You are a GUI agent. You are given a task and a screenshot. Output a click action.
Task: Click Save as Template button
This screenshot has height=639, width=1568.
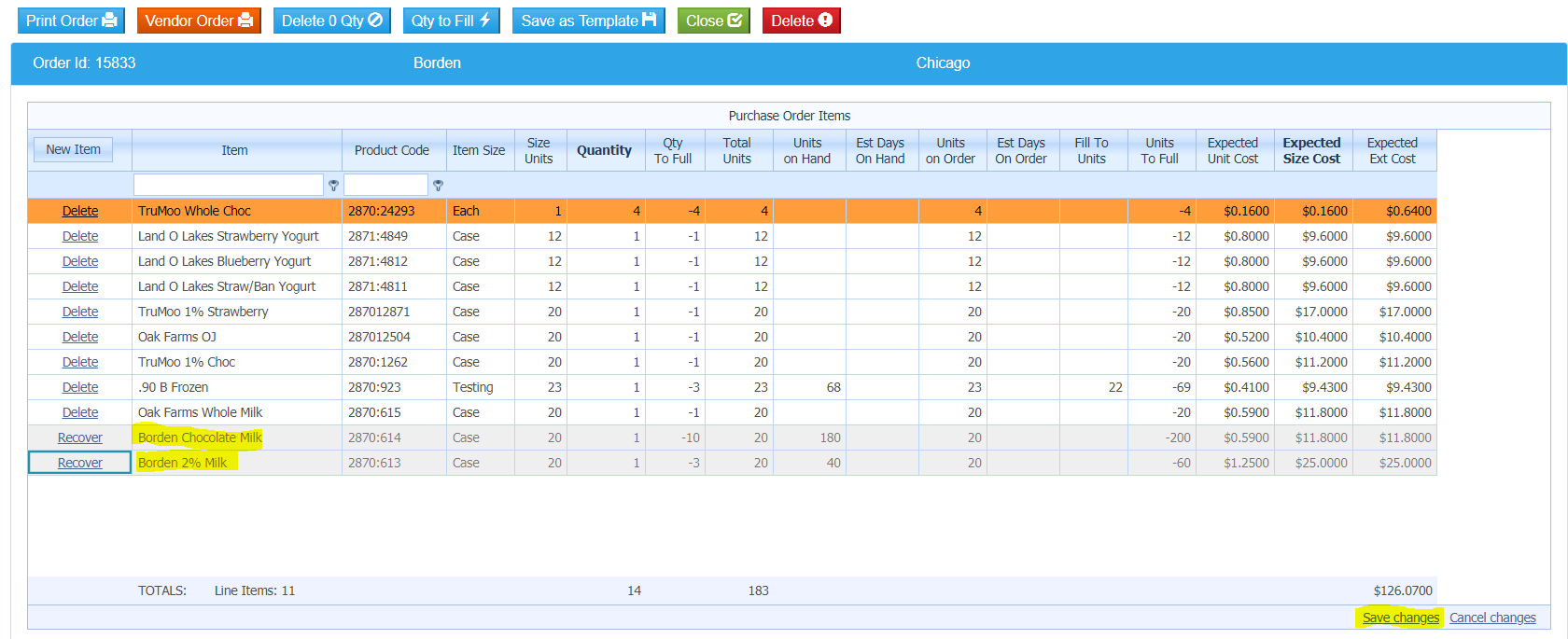(588, 21)
